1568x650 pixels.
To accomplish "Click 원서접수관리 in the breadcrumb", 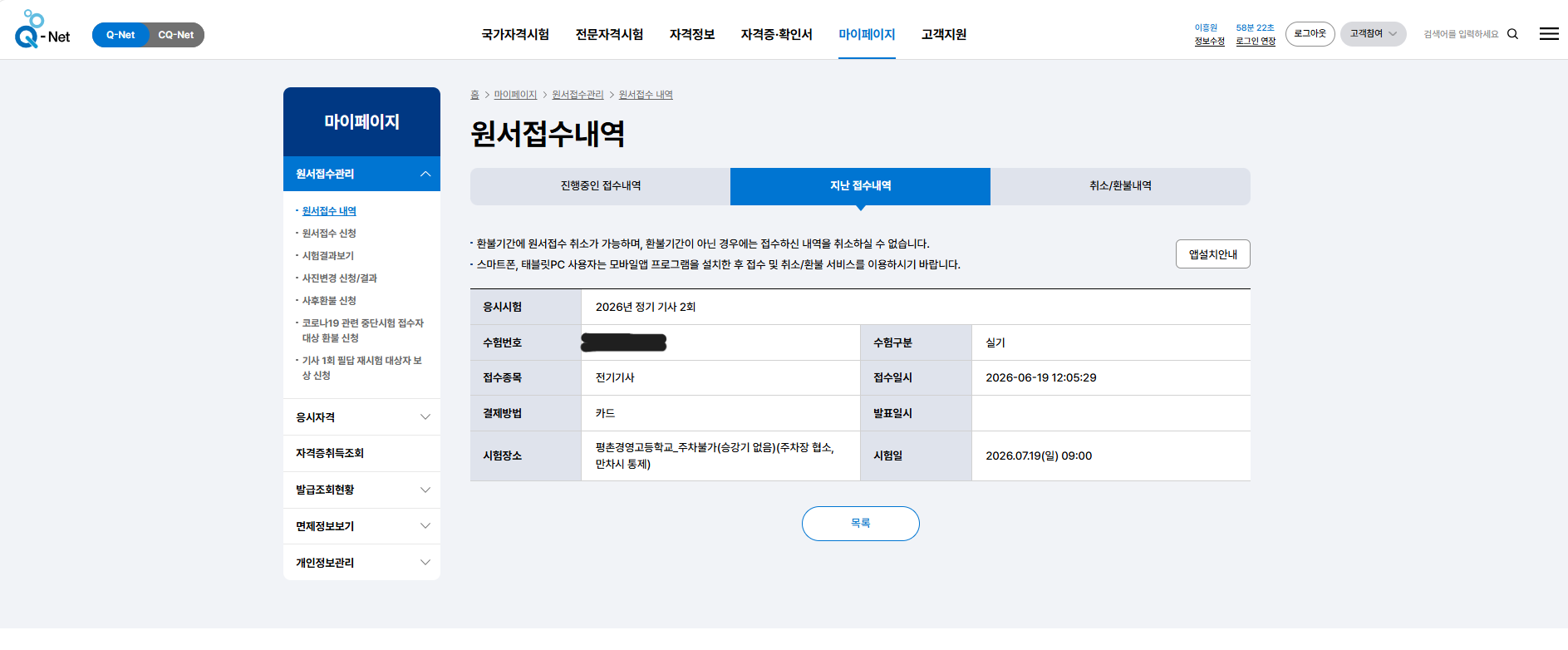I will tap(578, 95).
